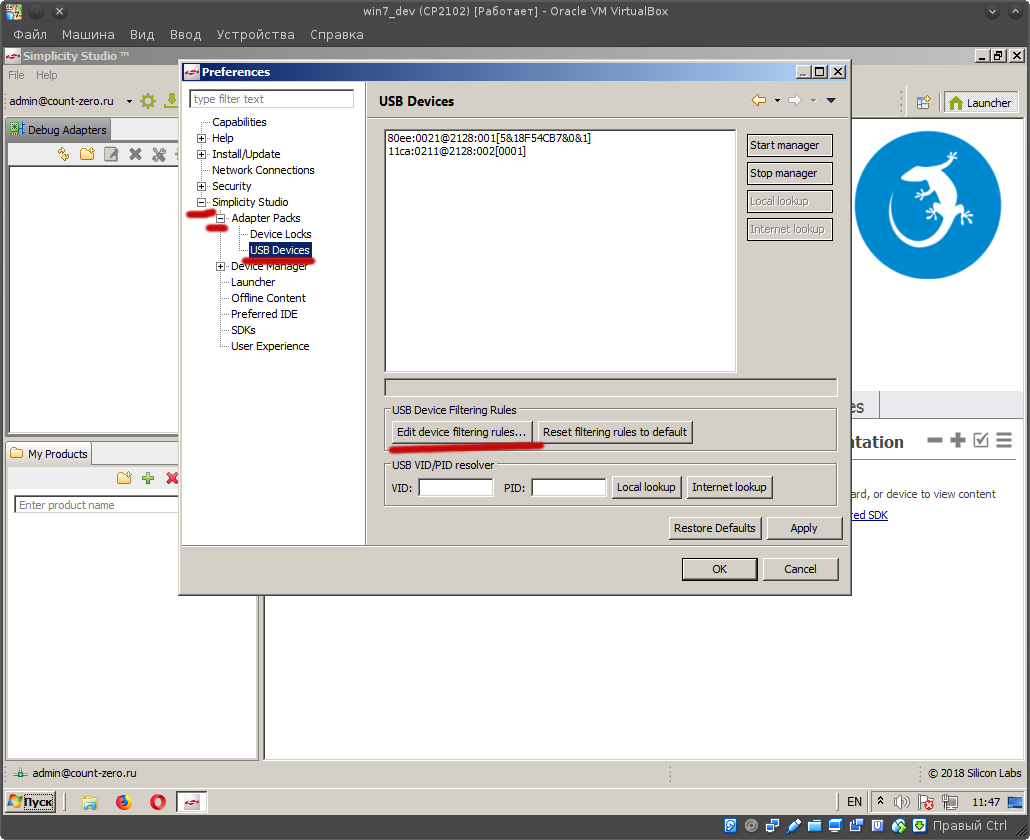Click the yellow back arrow in Preferences
Viewport: 1030px width, 840px height.
click(759, 100)
